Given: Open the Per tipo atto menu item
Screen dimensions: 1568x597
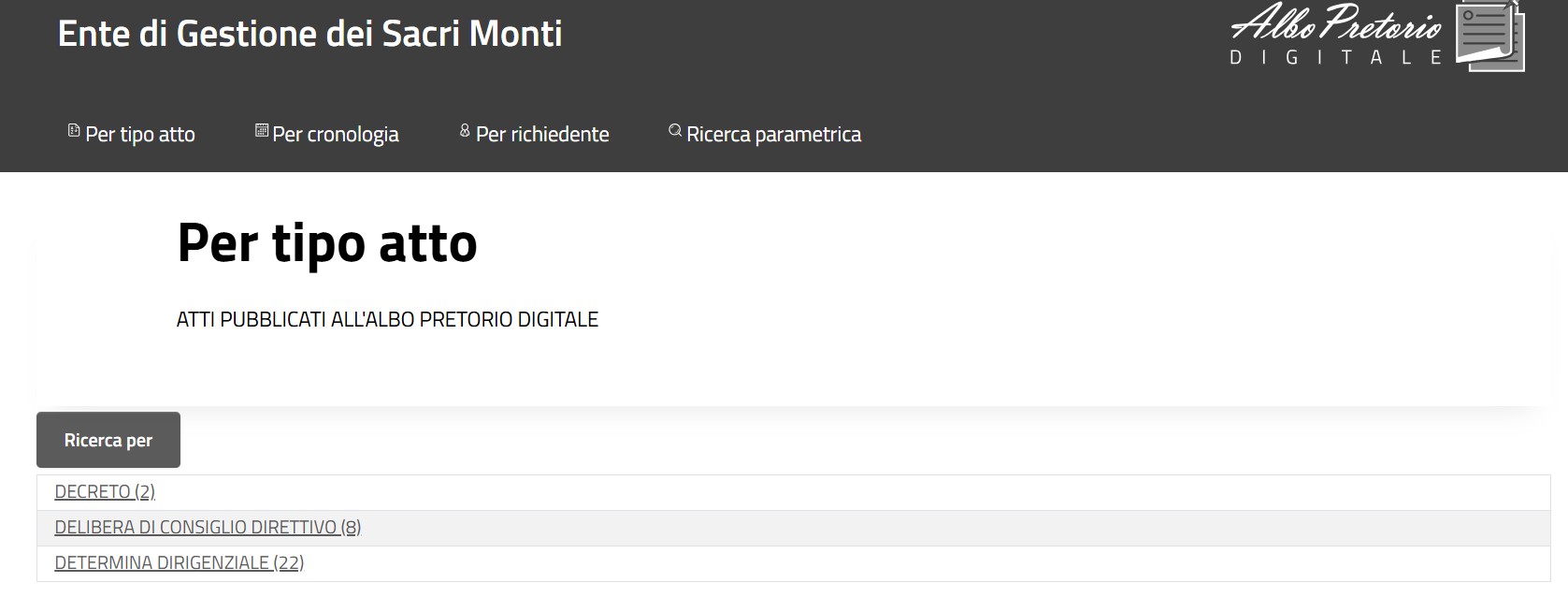Looking at the screenshot, I should coord(140,135).
